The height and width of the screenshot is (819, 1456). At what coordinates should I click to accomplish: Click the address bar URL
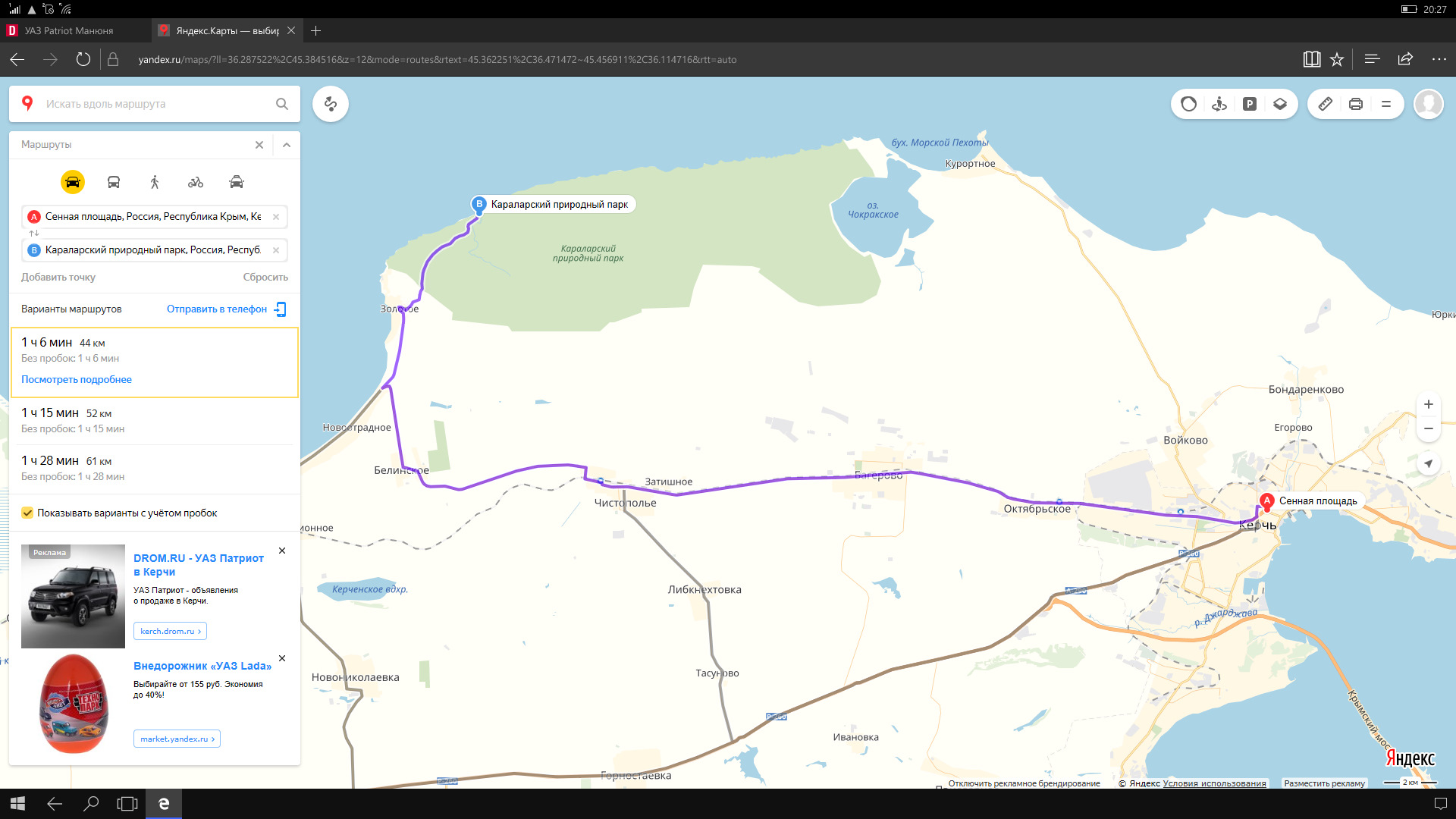coord(438,60)
